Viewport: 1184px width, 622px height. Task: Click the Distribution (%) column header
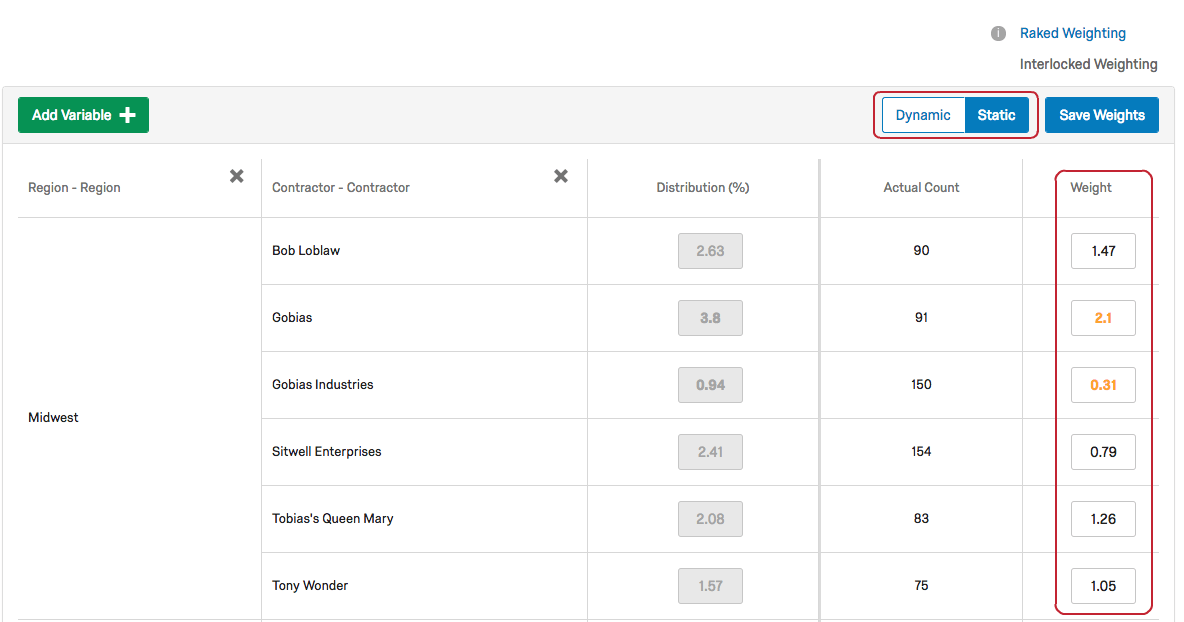(x=703, y=187)
